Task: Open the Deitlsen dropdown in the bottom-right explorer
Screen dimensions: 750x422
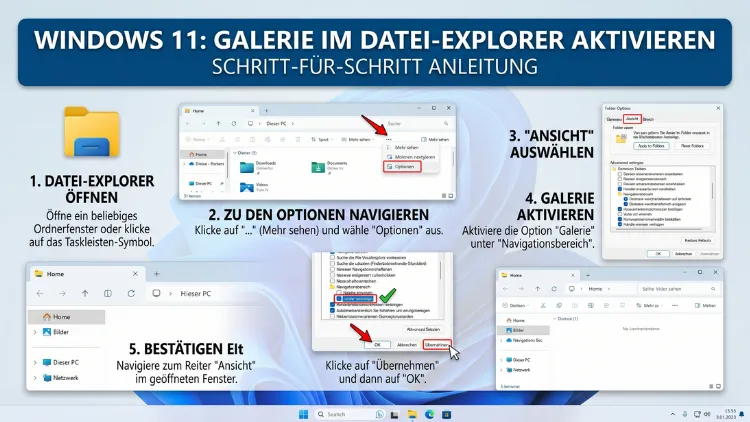Action: tap(515, 305)
